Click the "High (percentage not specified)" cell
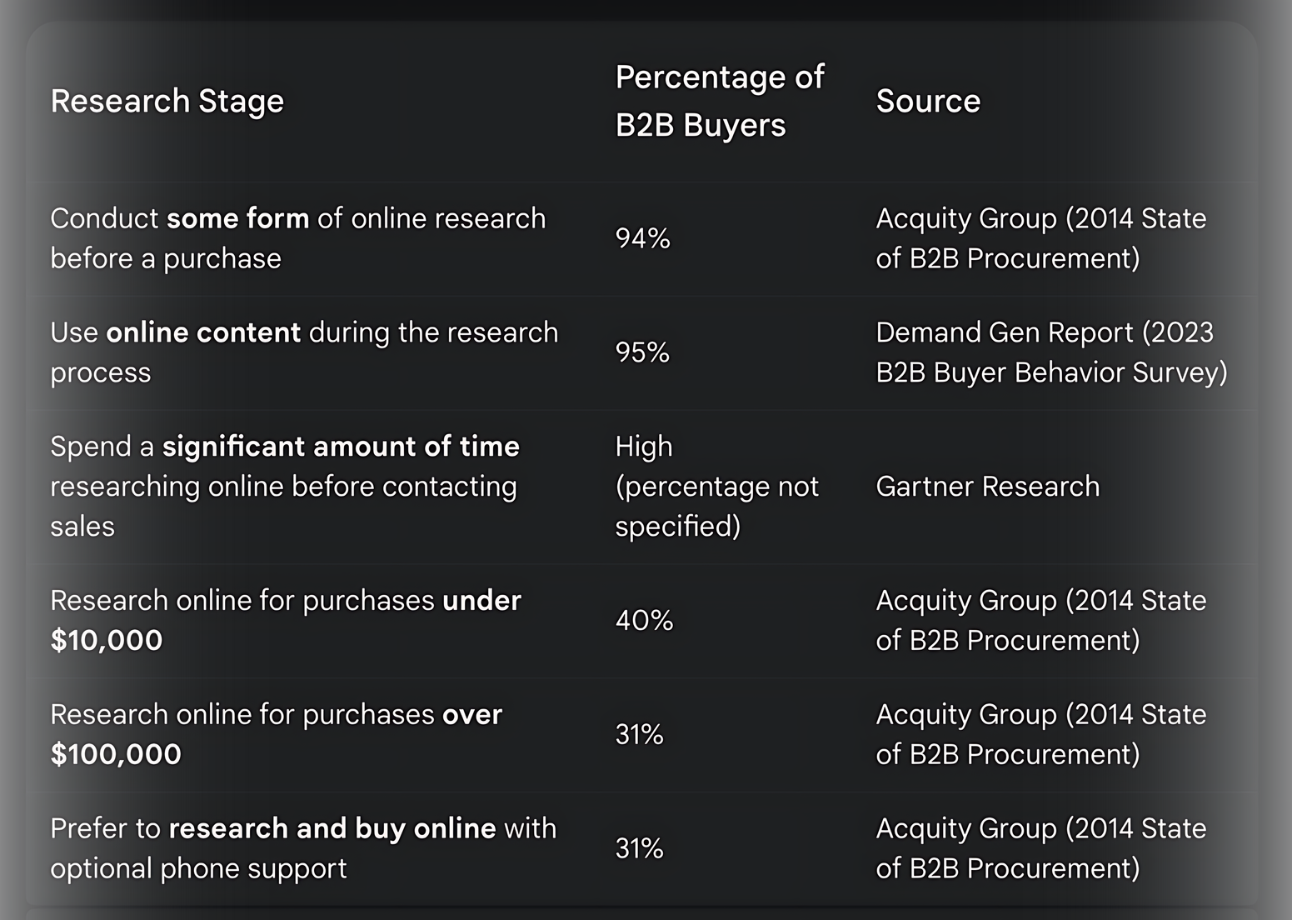This screenshot has width=1292, height=920. pos(716,486)
